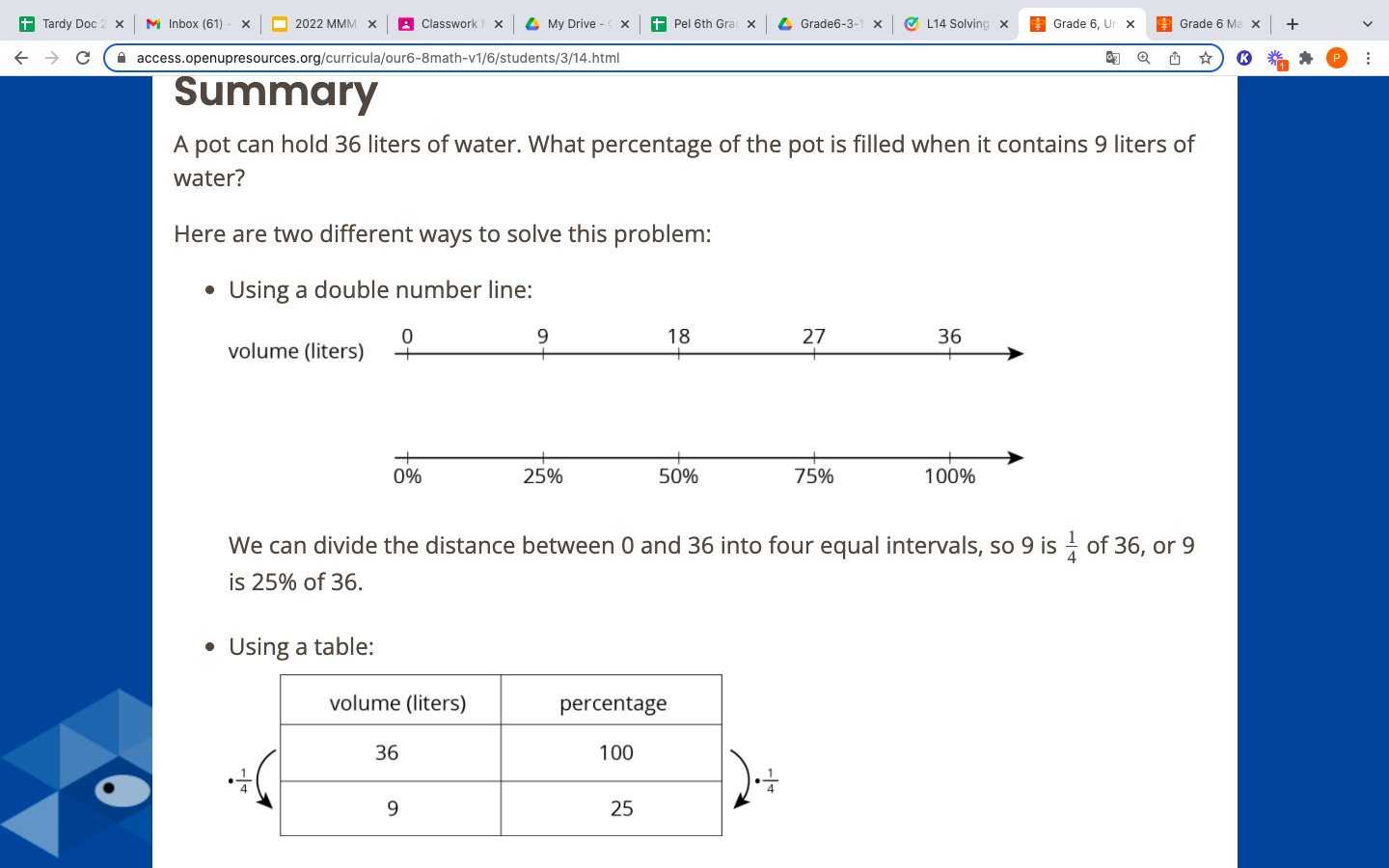1389x868 pixels.
Task: Bookmark this page with the star icon
Action: [x=1206, y=58]
